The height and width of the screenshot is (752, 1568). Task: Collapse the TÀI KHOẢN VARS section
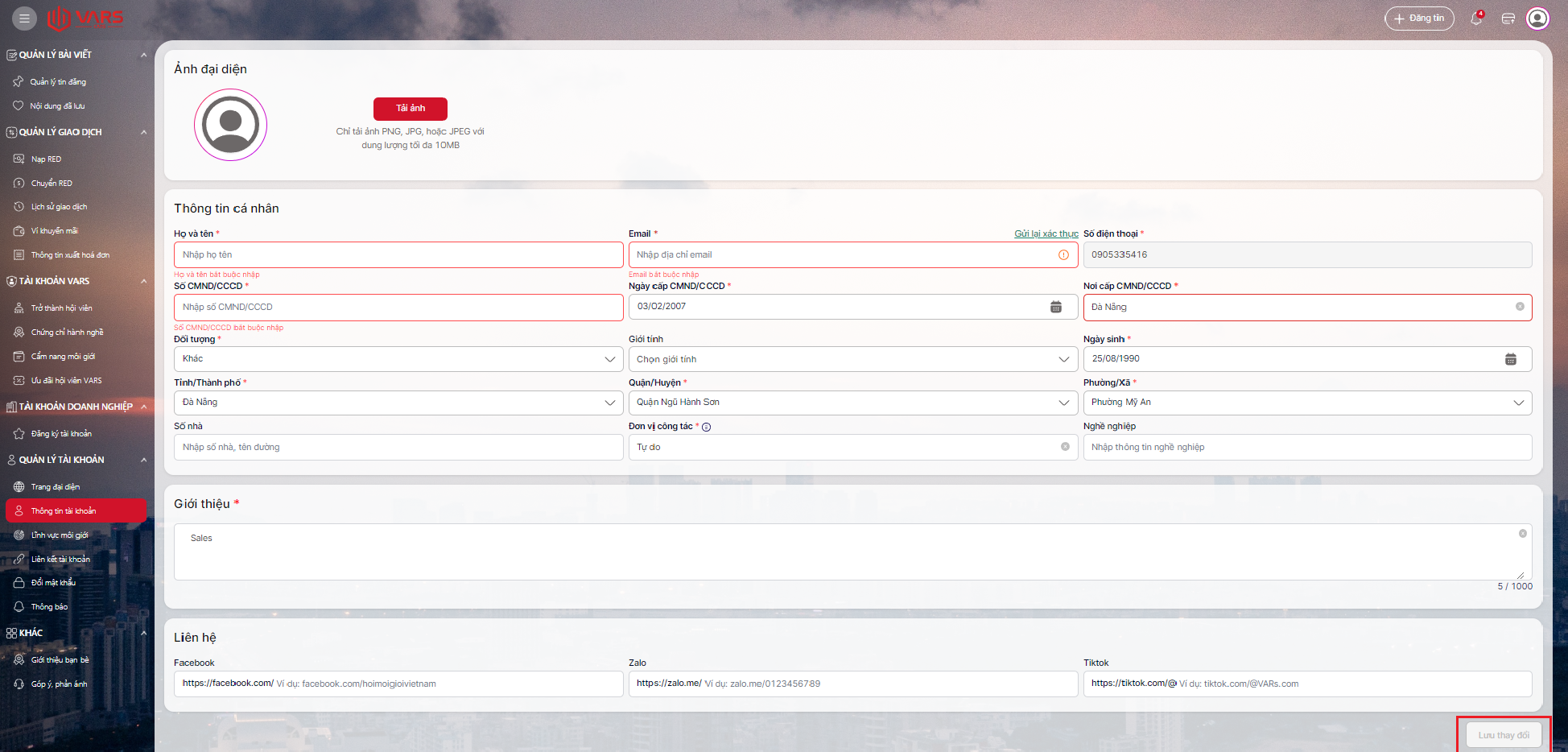coord(143,281)
